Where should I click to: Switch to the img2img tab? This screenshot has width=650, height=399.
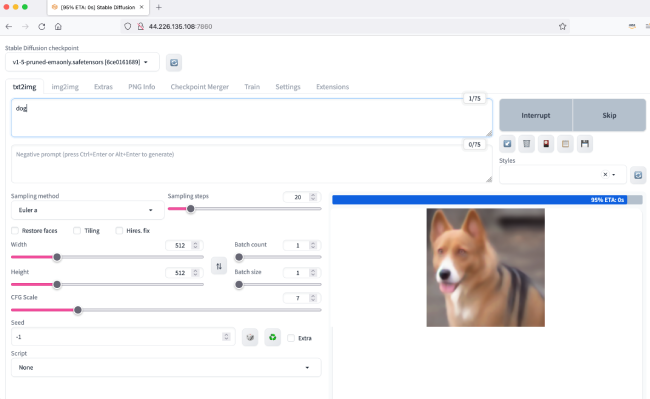(65, 87)
